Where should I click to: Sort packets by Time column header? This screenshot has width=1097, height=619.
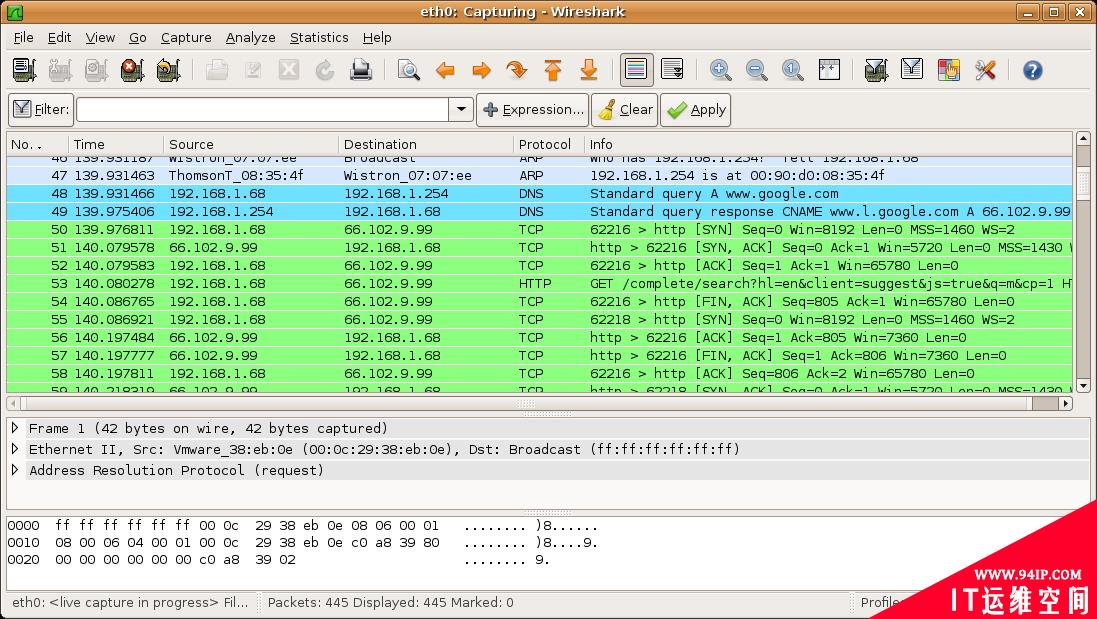click(115, 144)
